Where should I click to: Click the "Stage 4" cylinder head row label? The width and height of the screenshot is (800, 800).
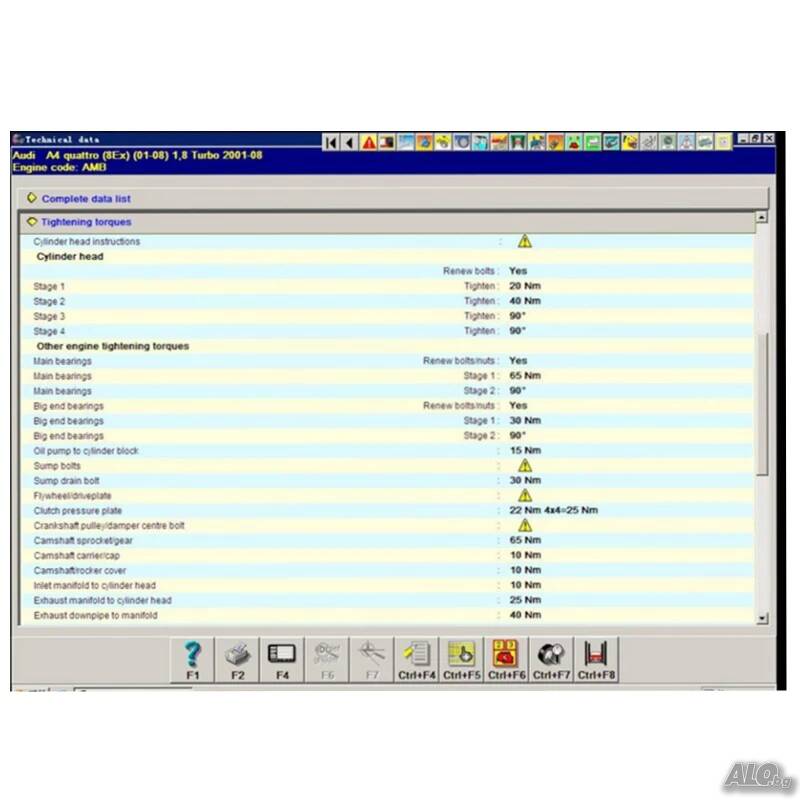49,331
